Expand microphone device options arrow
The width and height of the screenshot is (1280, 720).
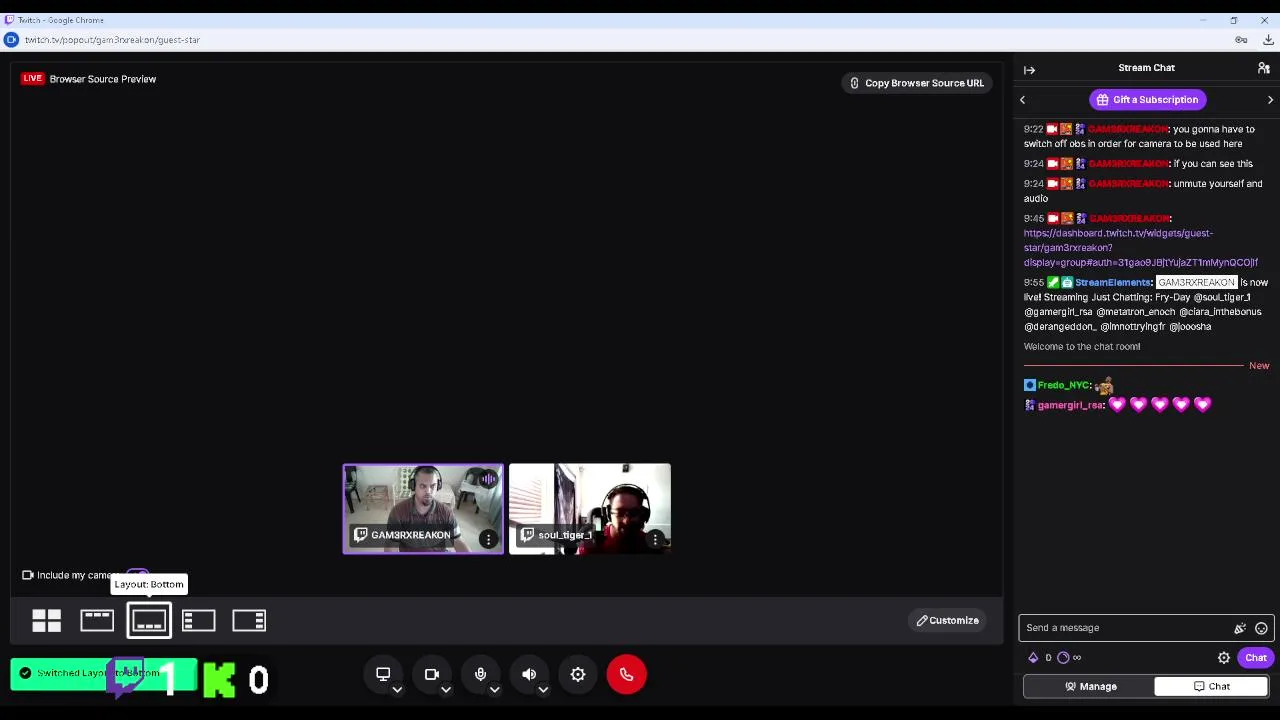click(x=494, y=689)
